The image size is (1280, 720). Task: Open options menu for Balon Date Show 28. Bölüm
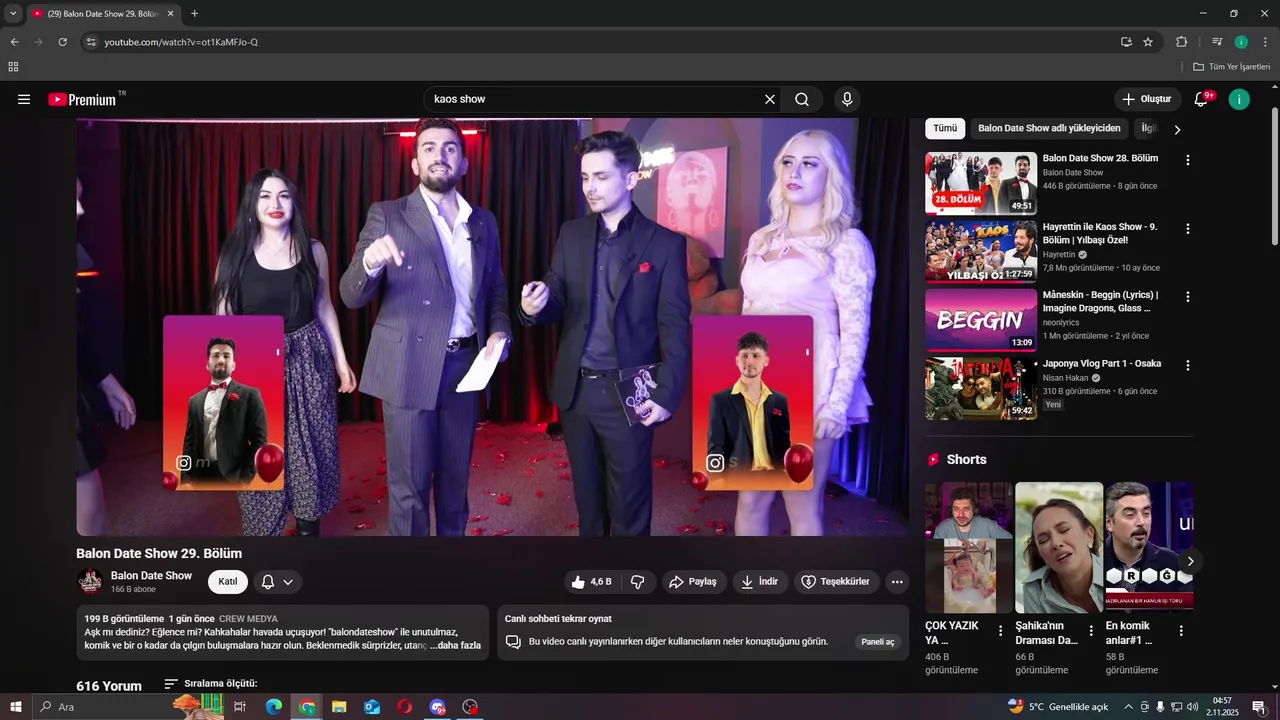click(x=1188, y=160)
